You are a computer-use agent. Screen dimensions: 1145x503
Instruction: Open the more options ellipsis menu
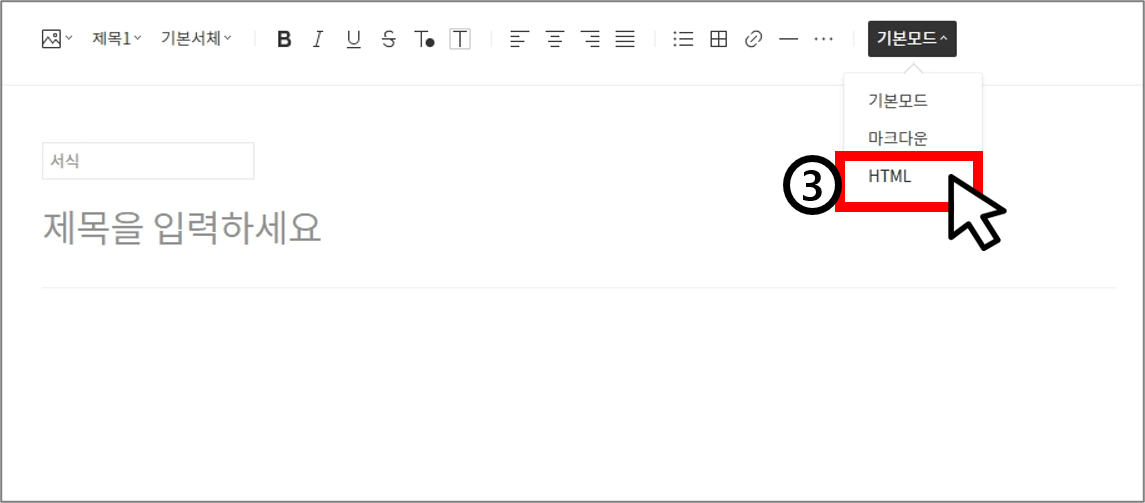[x=824, y=39]
